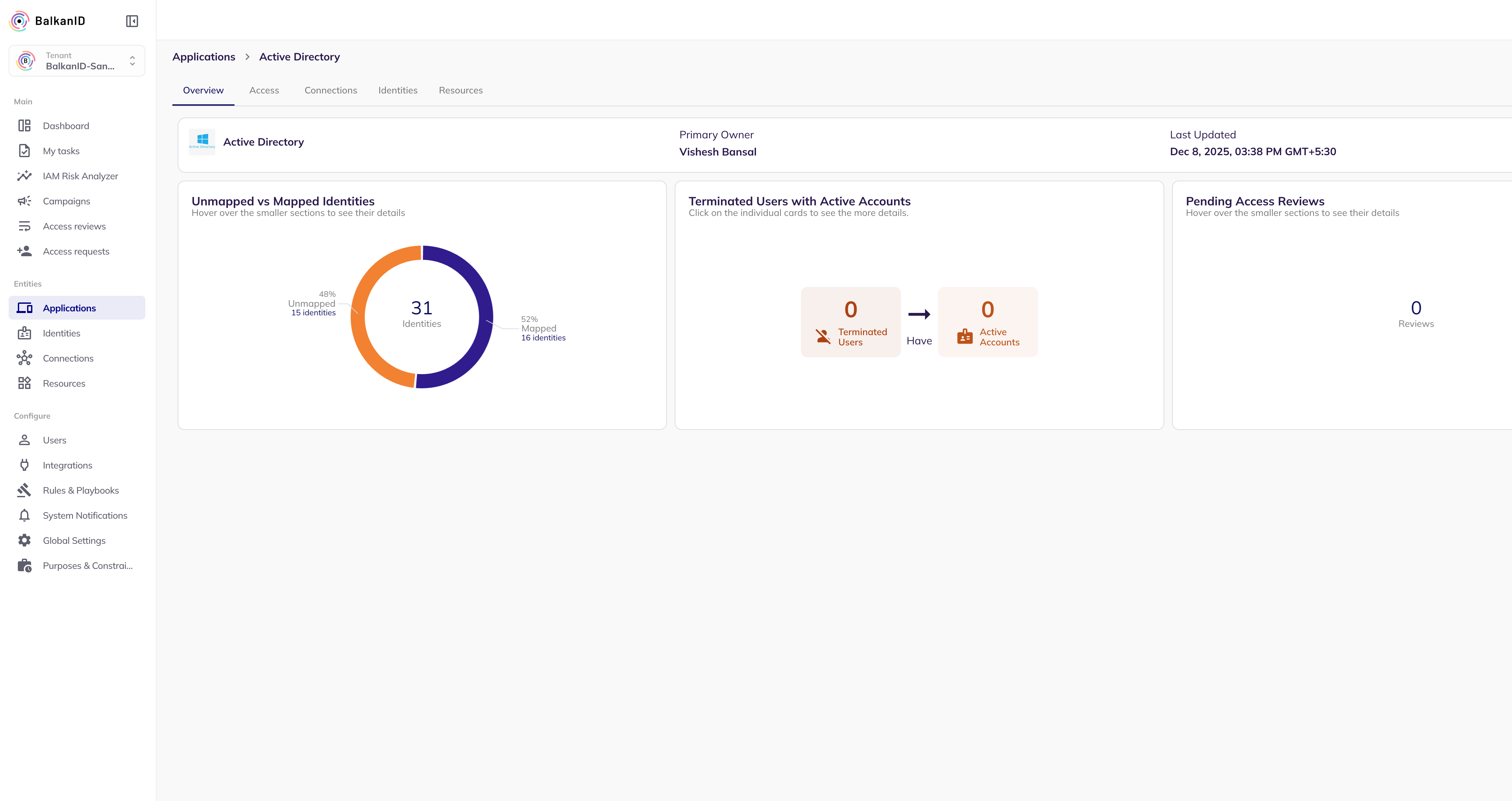Click System Notifications bell icon

tap(24, 515)
